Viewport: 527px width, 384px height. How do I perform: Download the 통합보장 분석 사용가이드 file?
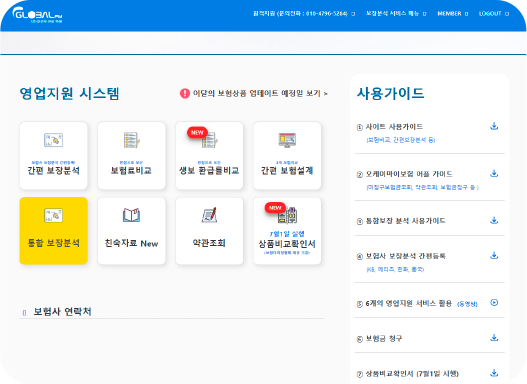pos(494,220)
